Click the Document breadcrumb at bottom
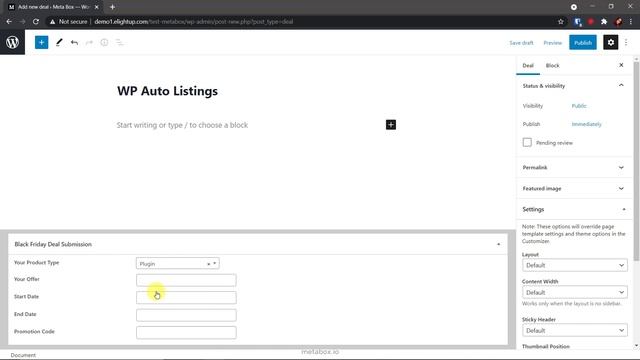This screenshot has height=360, width=640. (x=23, y=355)
